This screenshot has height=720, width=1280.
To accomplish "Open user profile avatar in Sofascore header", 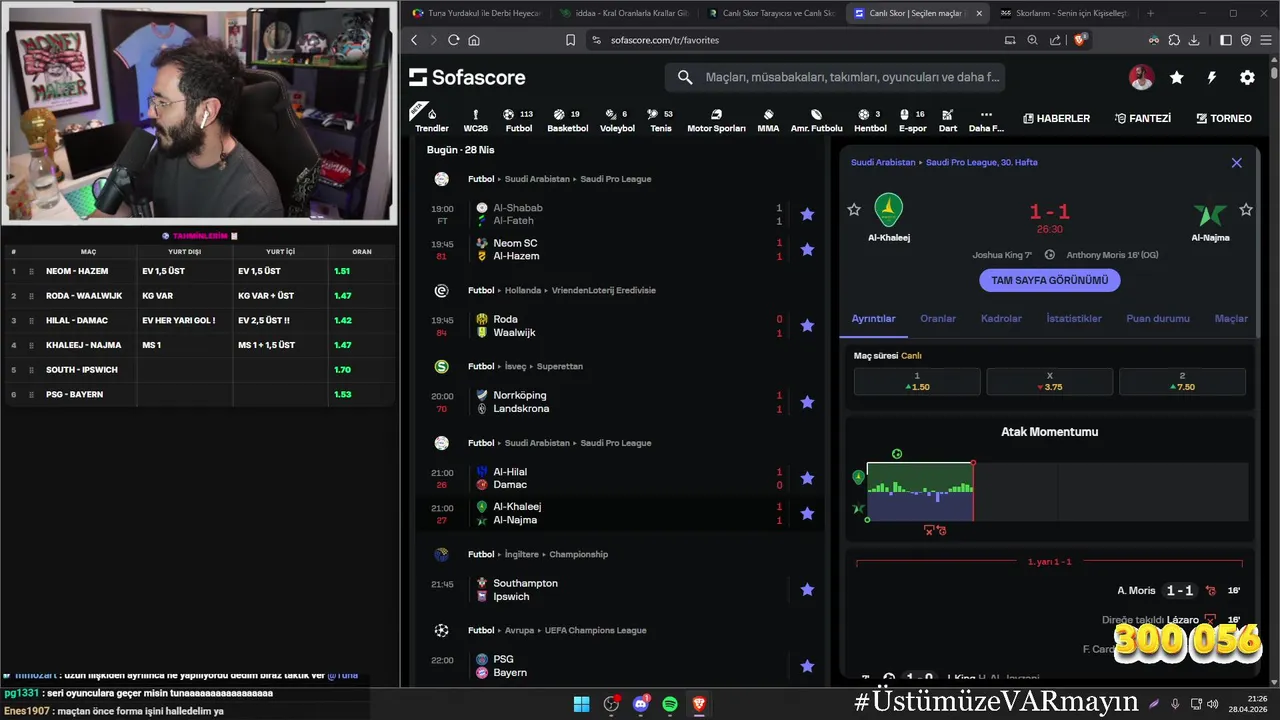I will pos(1141,77).
